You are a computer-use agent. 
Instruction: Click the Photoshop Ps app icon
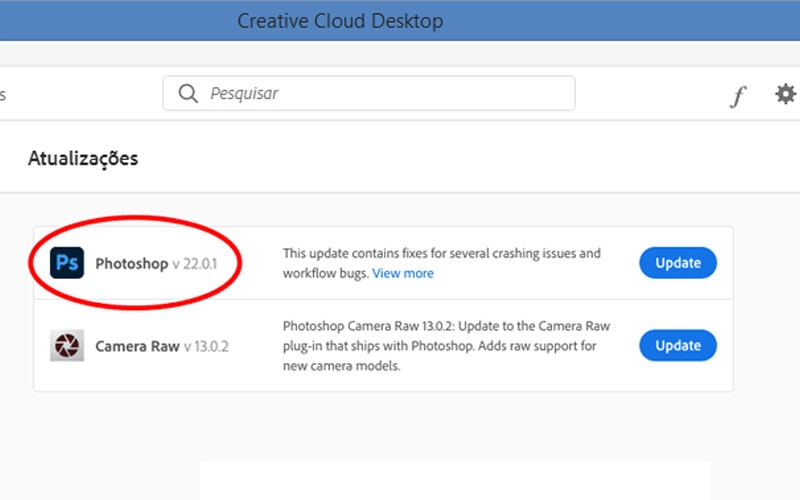[x=67, y=263]
